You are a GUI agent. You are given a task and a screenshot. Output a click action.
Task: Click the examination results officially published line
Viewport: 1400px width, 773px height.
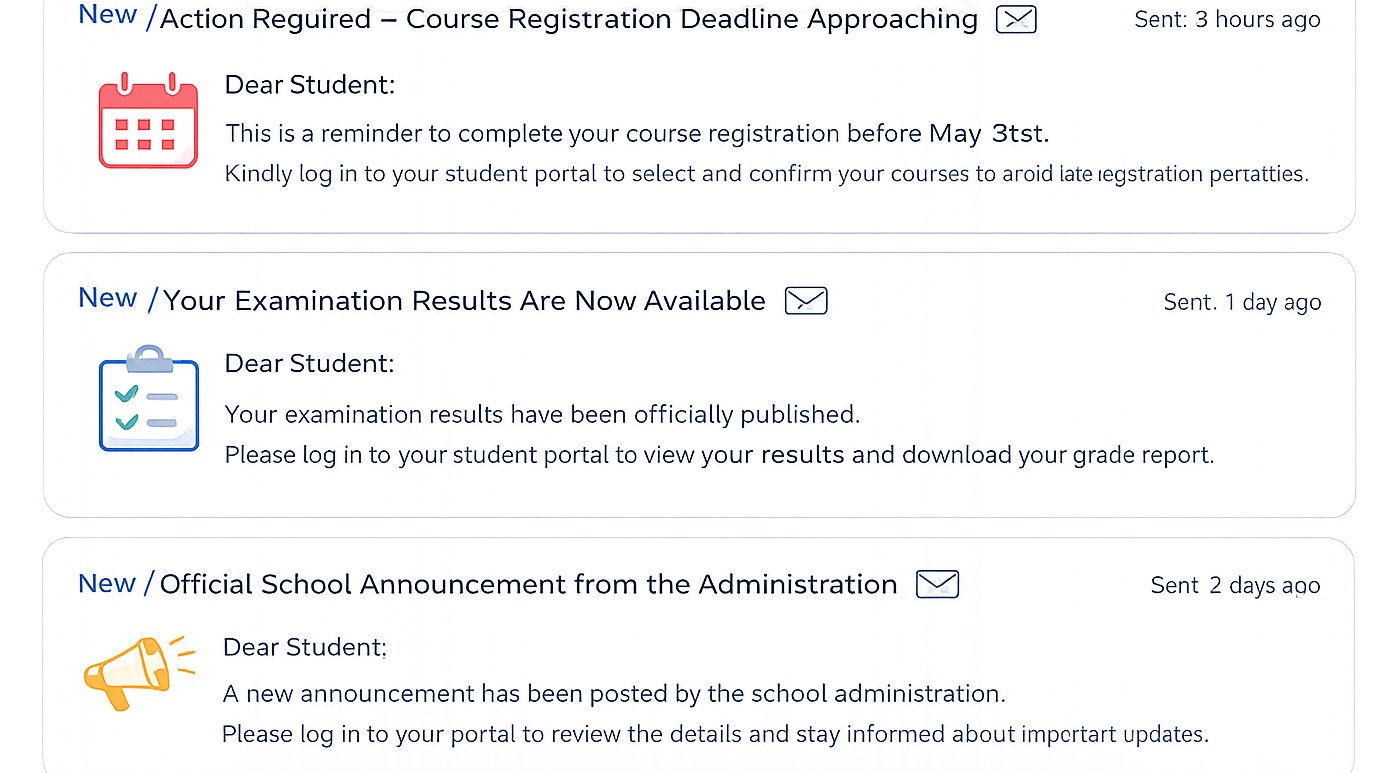tap(542, 414)
